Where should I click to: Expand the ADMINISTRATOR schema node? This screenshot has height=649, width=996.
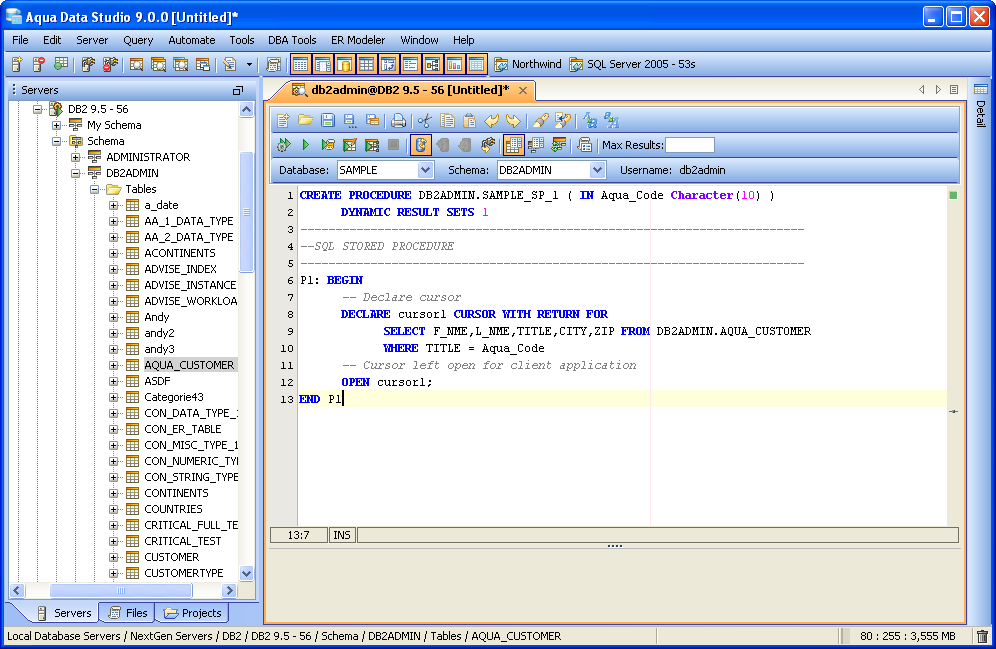(76, 157)
